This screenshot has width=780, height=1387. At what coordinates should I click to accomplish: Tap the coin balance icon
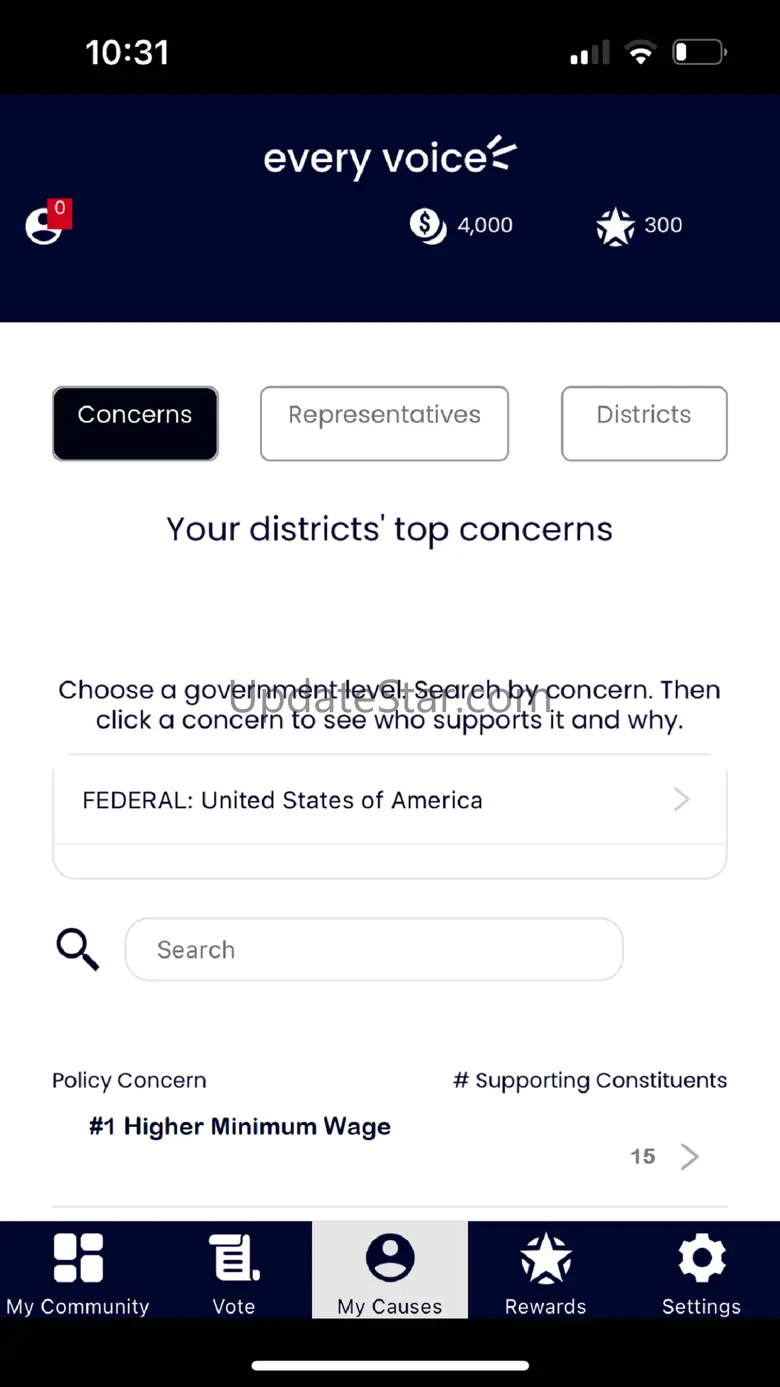(428, 225)
